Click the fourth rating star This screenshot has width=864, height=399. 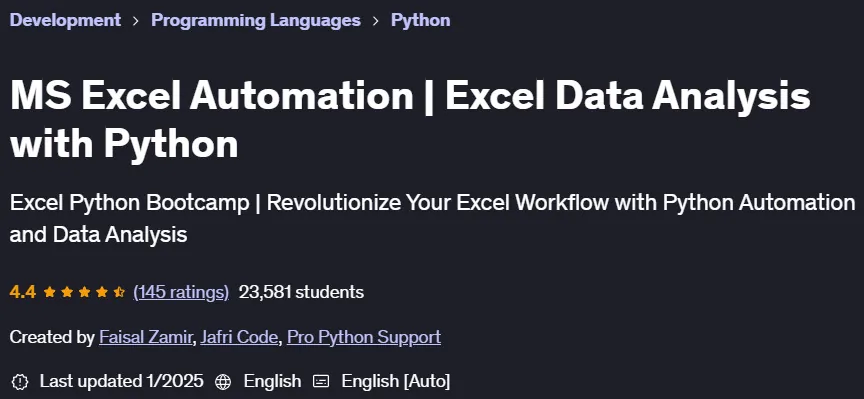102,292
